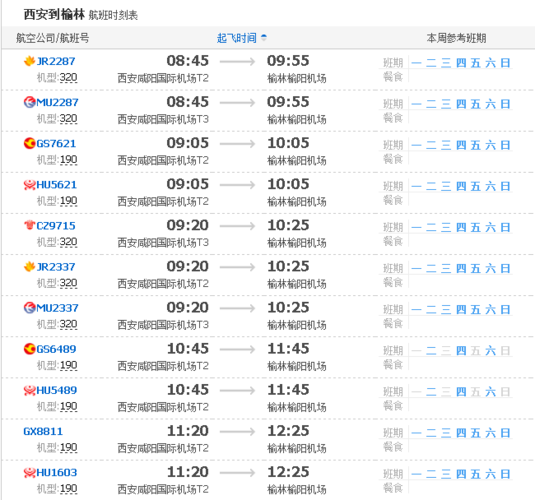Click 榆林榆阳机场 in GX8811 row
This screenshot has width=535, height=500.
(x=297, y=448)
